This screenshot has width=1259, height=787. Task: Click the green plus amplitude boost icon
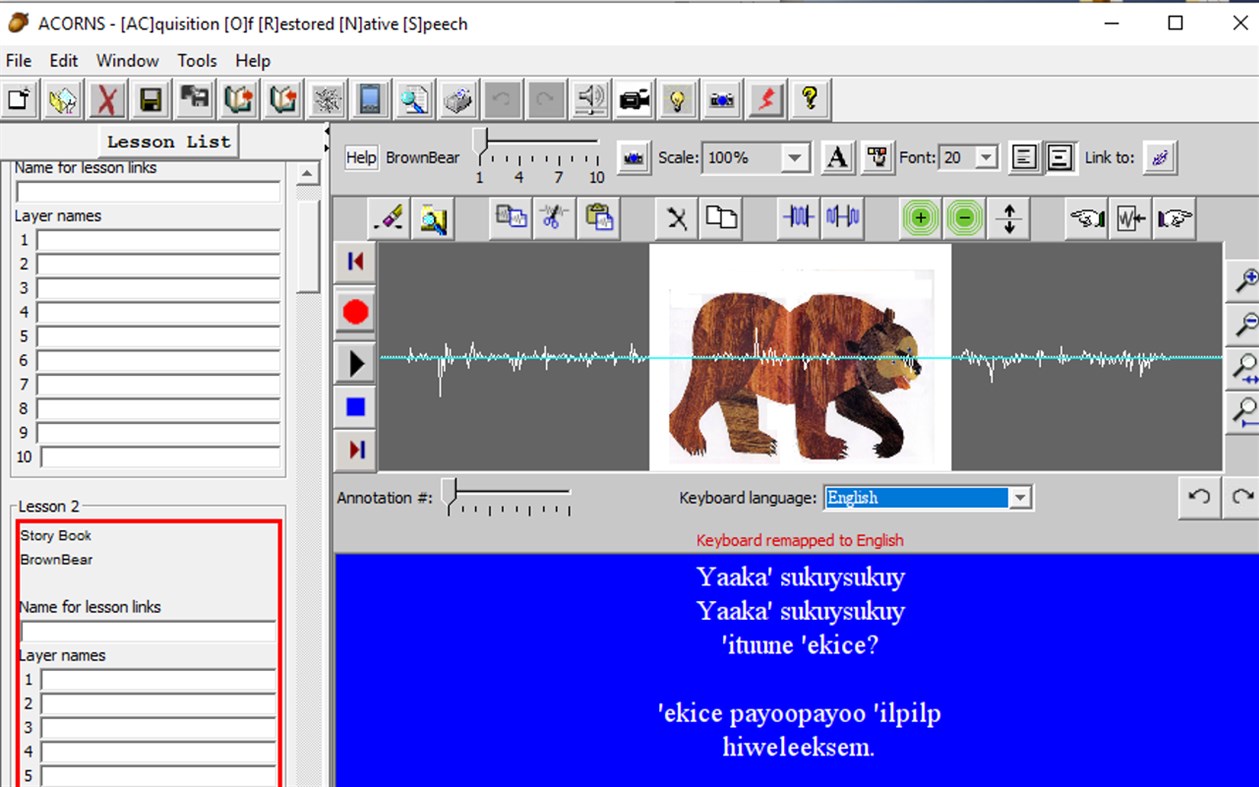[919, 218]
